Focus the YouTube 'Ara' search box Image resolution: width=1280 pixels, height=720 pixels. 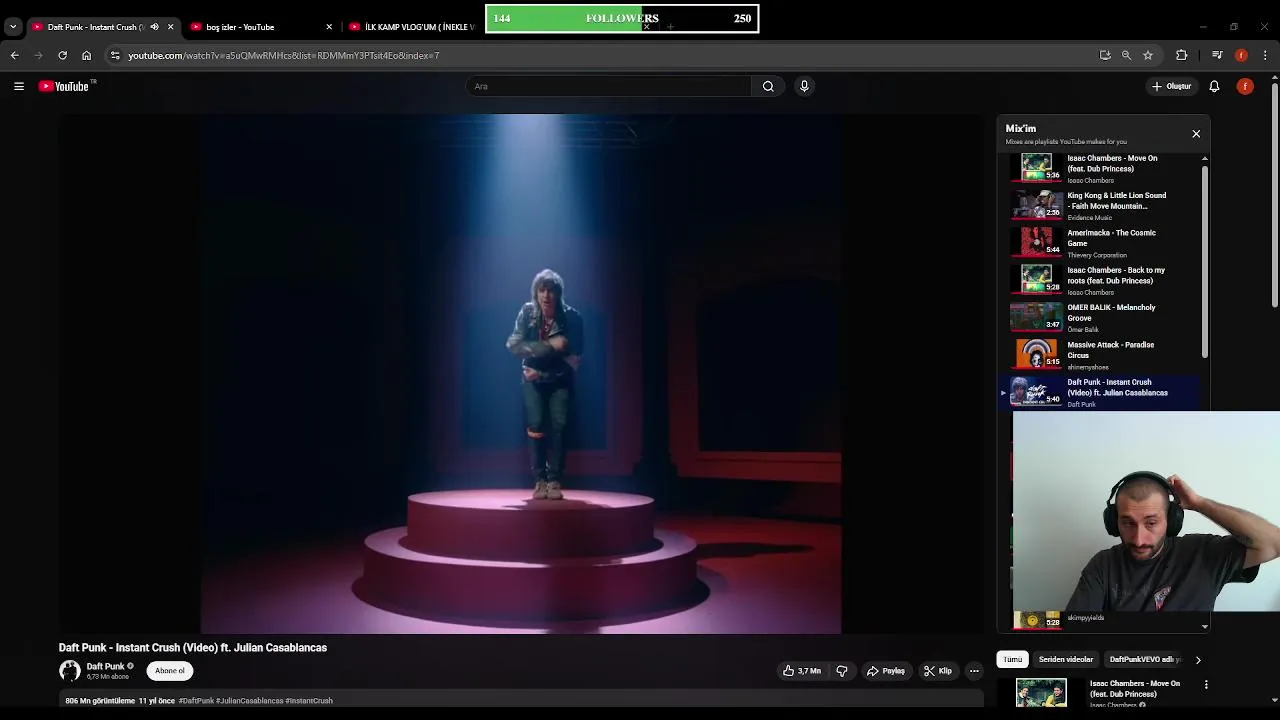(608, 86)
